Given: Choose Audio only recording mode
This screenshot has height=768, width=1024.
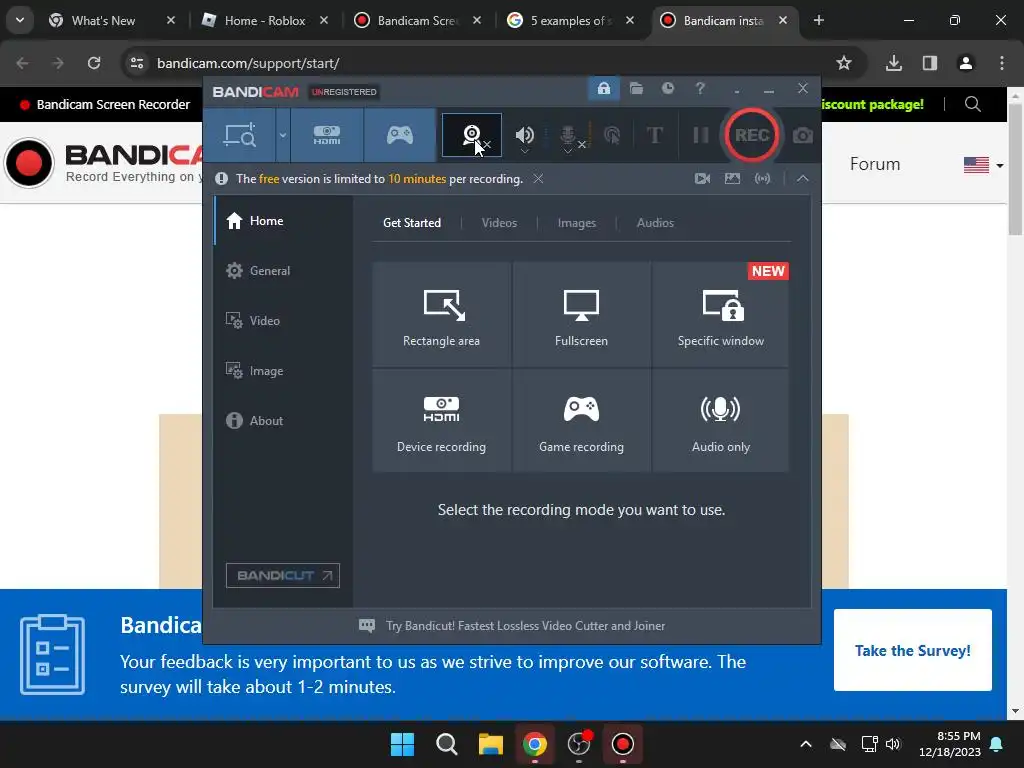Looking at the screenshot, I should (720, 421).
